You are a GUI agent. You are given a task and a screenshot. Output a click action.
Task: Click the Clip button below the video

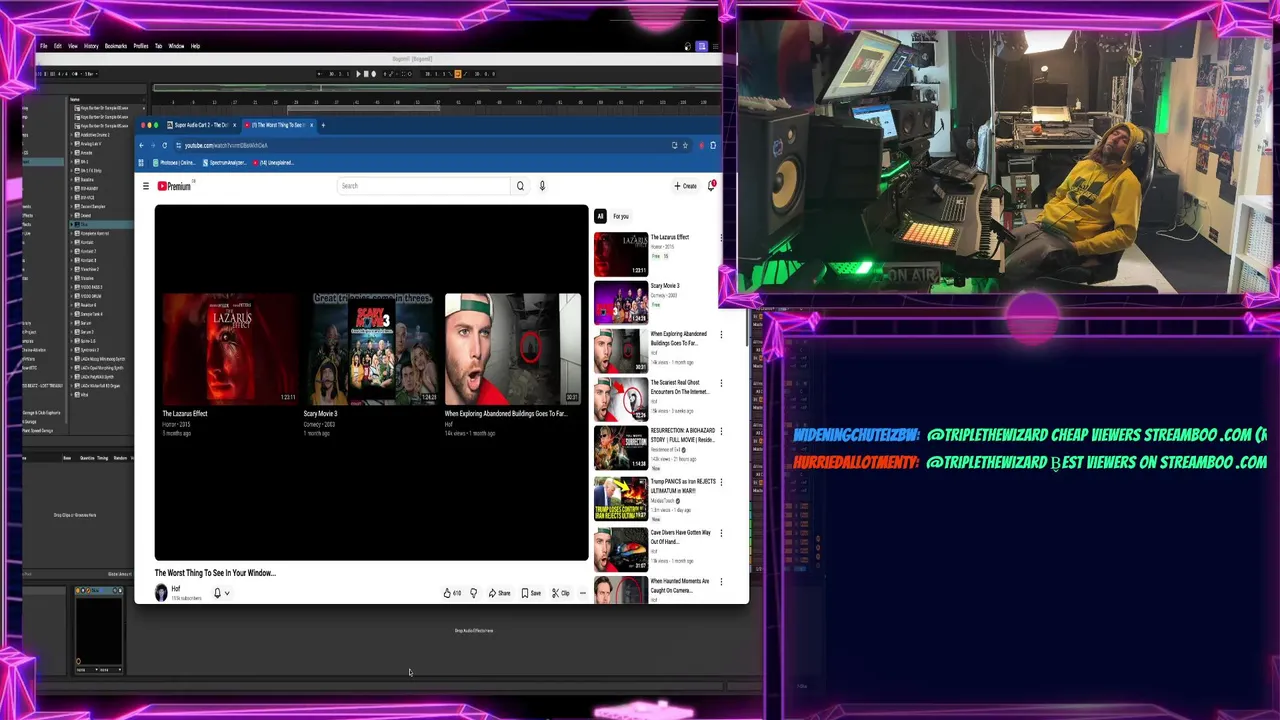pyautogui.click(x=560, y=593)
